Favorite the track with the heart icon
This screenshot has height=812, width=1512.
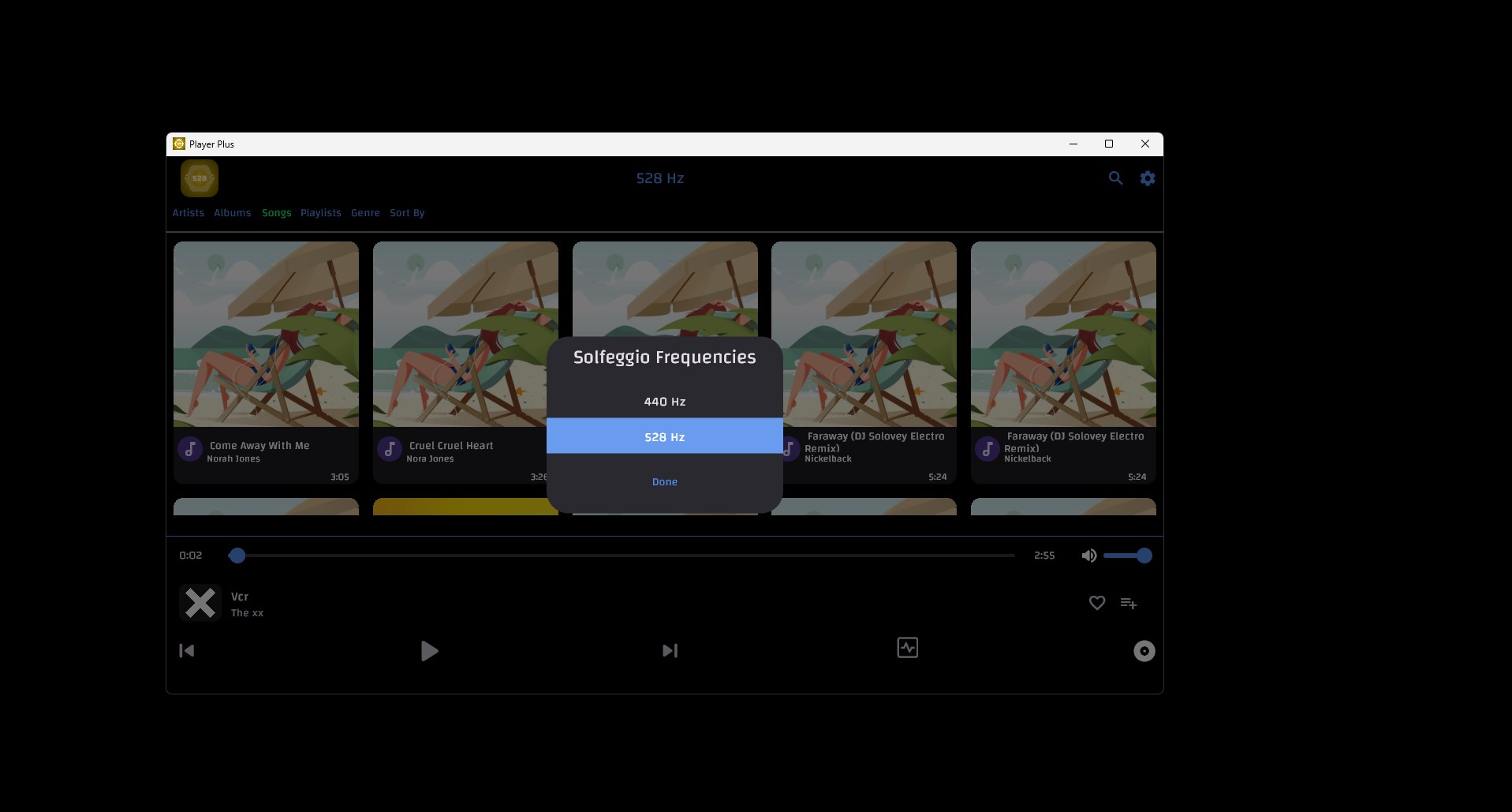(x=1097, y=603)
